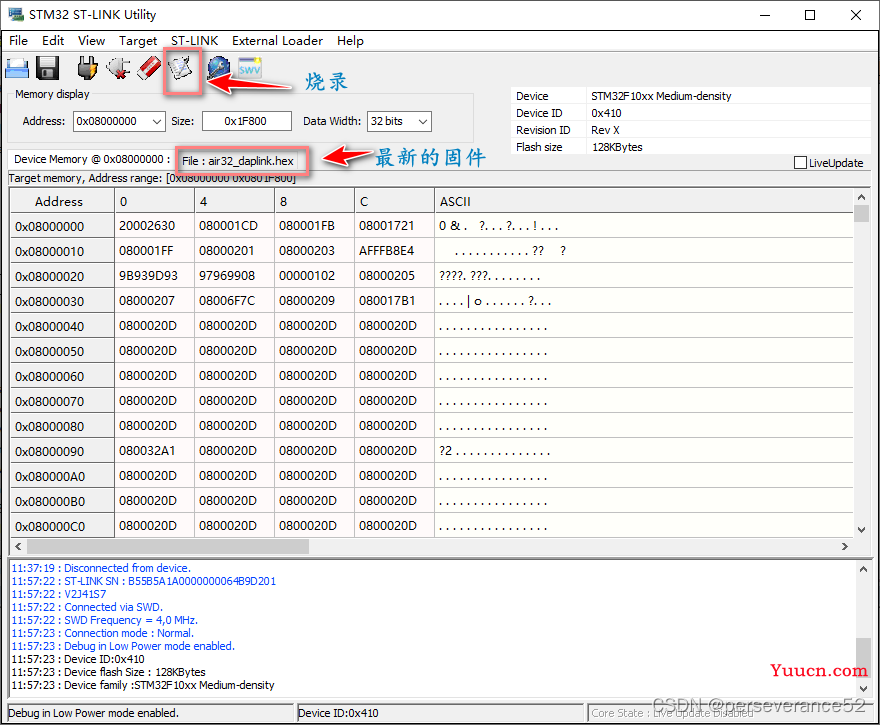
Task: Click the memory grid scroll down arrow
Action: pos(861,530)
